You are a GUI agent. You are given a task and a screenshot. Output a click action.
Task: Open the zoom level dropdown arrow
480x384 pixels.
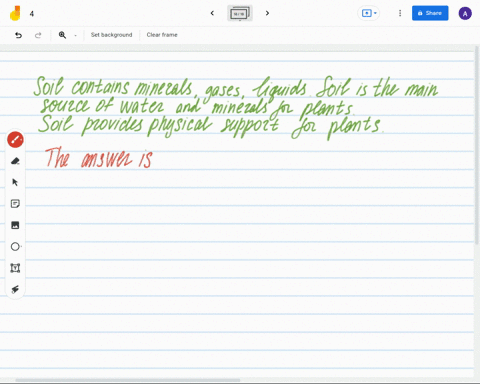[x=75, y=35]
